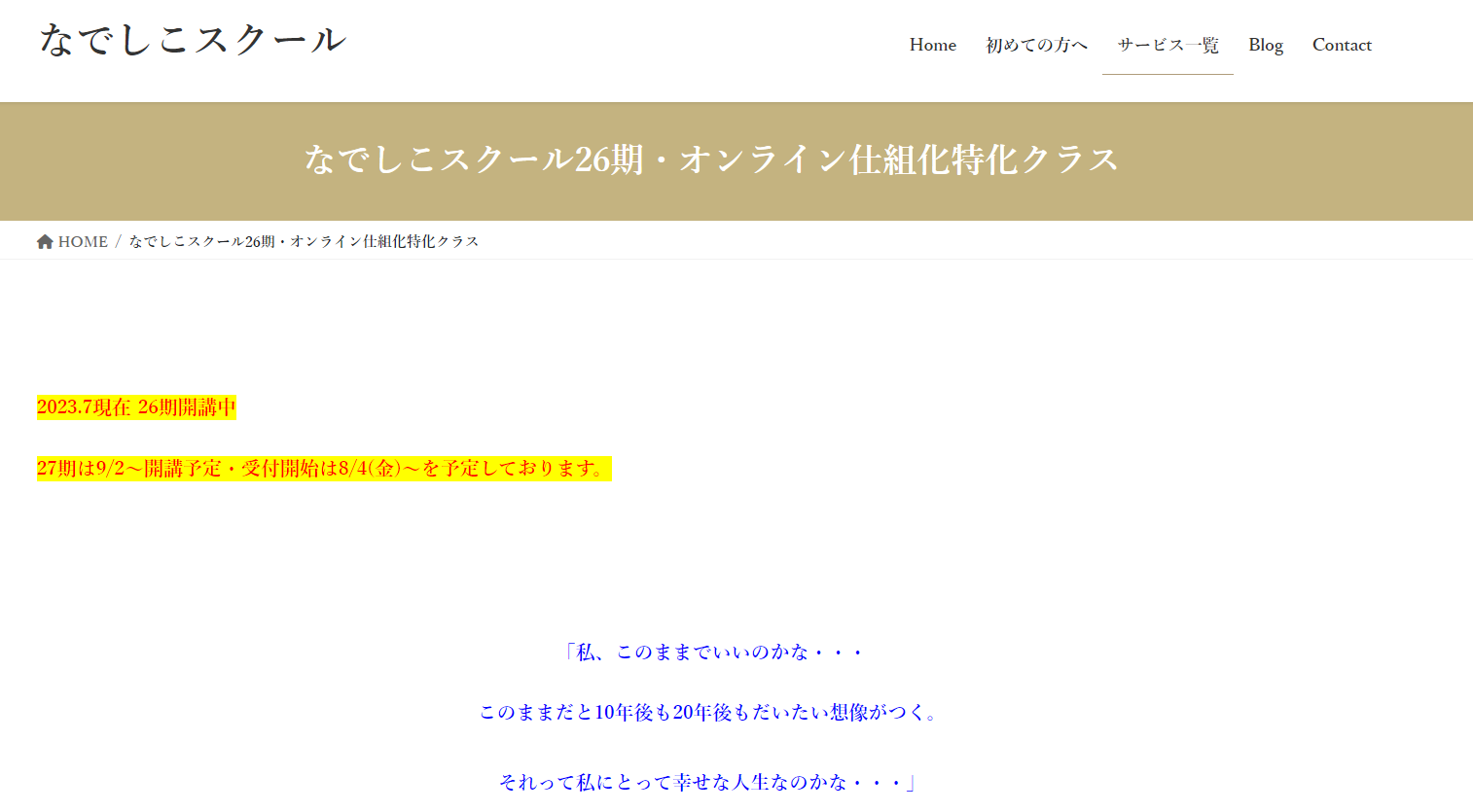Click the なでしこスクール site logo
1473x812 pixels.
coord(193,40)
